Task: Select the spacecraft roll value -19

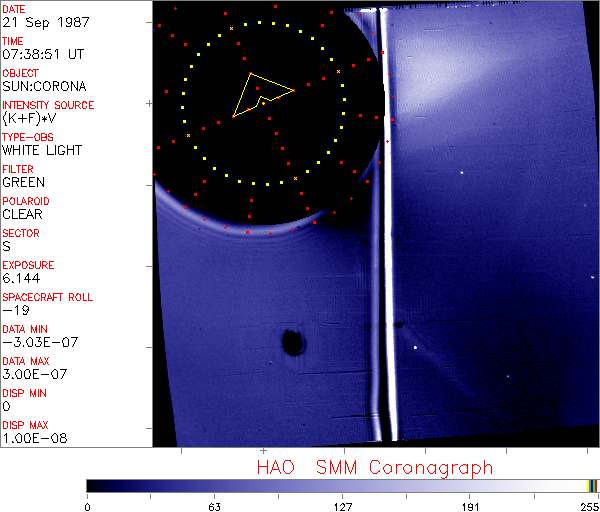Action: [x=16, y=310]
